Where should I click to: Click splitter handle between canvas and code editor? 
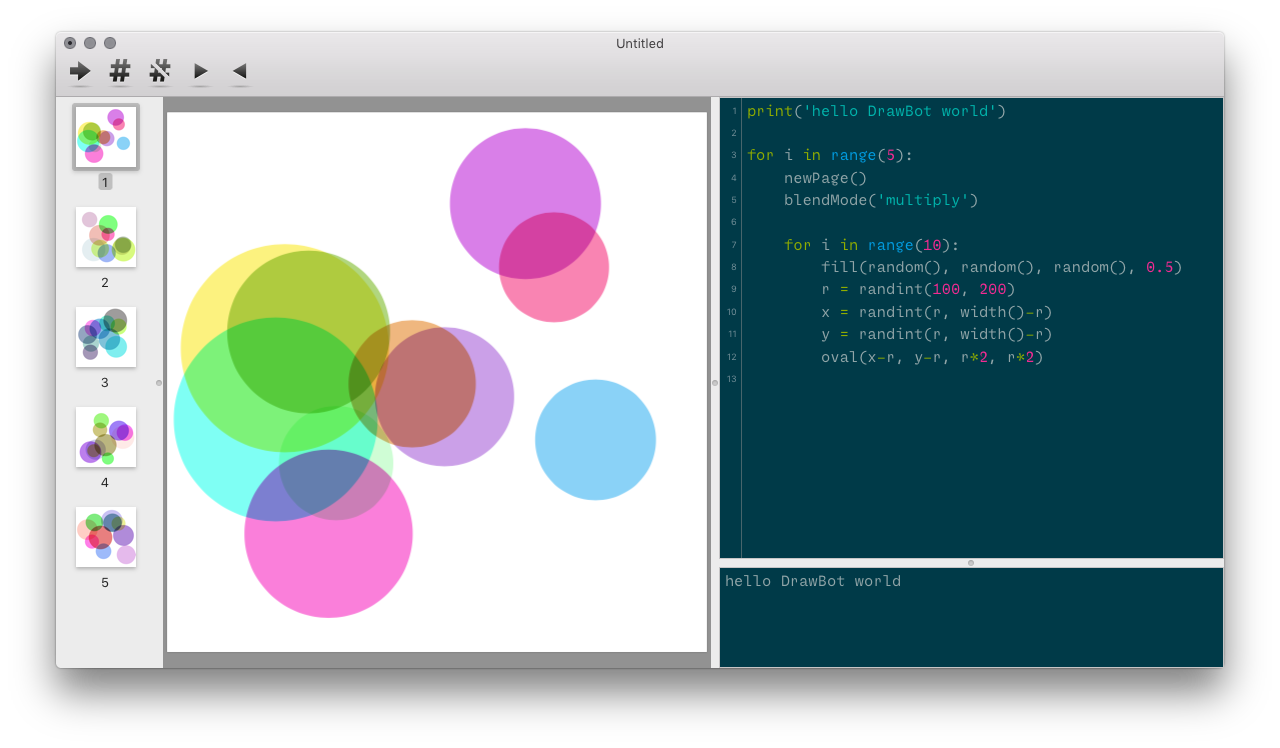point(714,382)
